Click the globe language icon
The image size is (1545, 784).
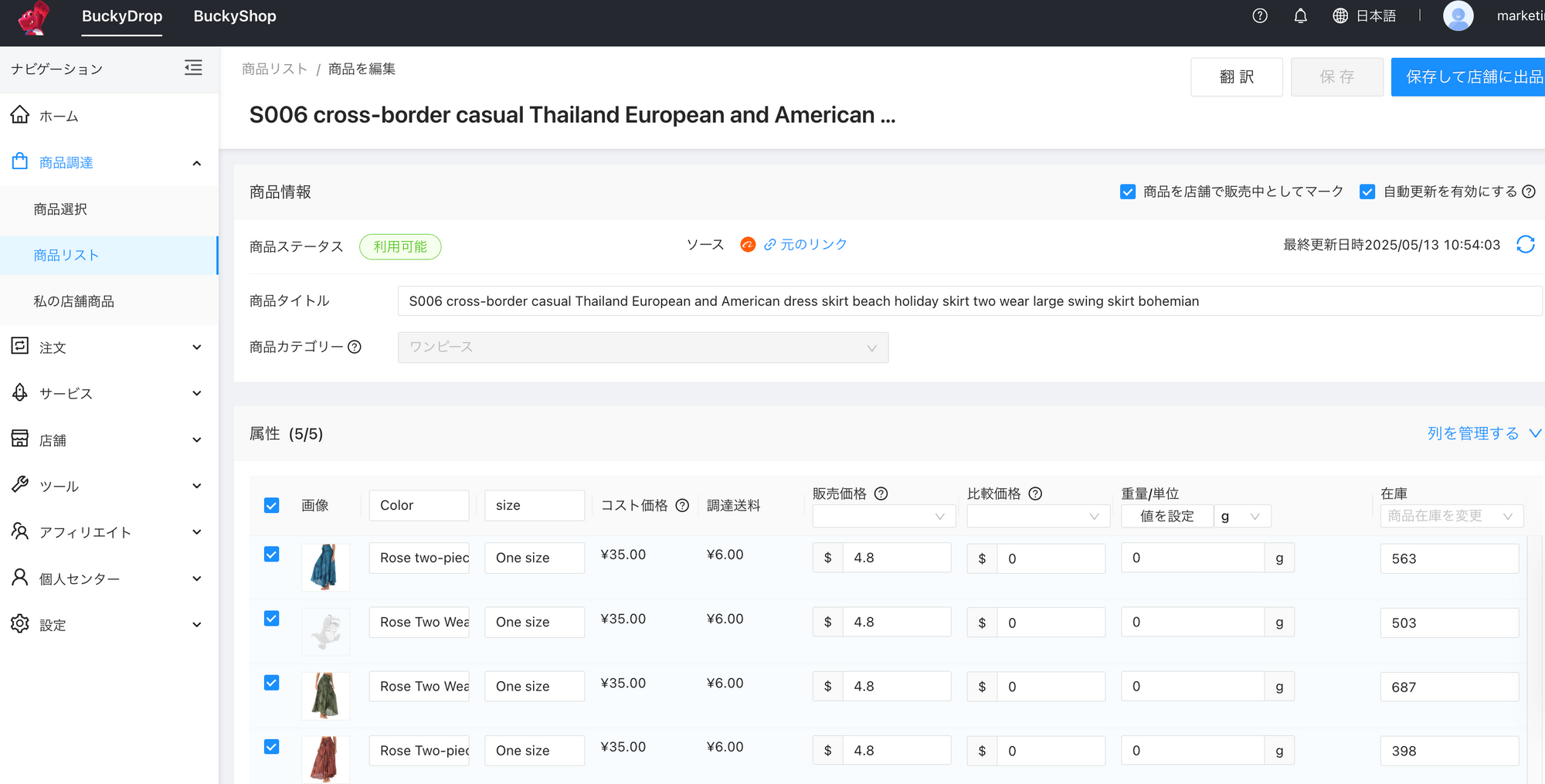[1340, 15]
